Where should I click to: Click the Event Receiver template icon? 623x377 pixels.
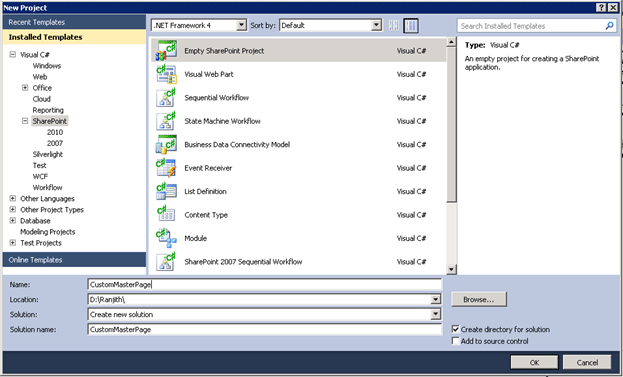166,168
